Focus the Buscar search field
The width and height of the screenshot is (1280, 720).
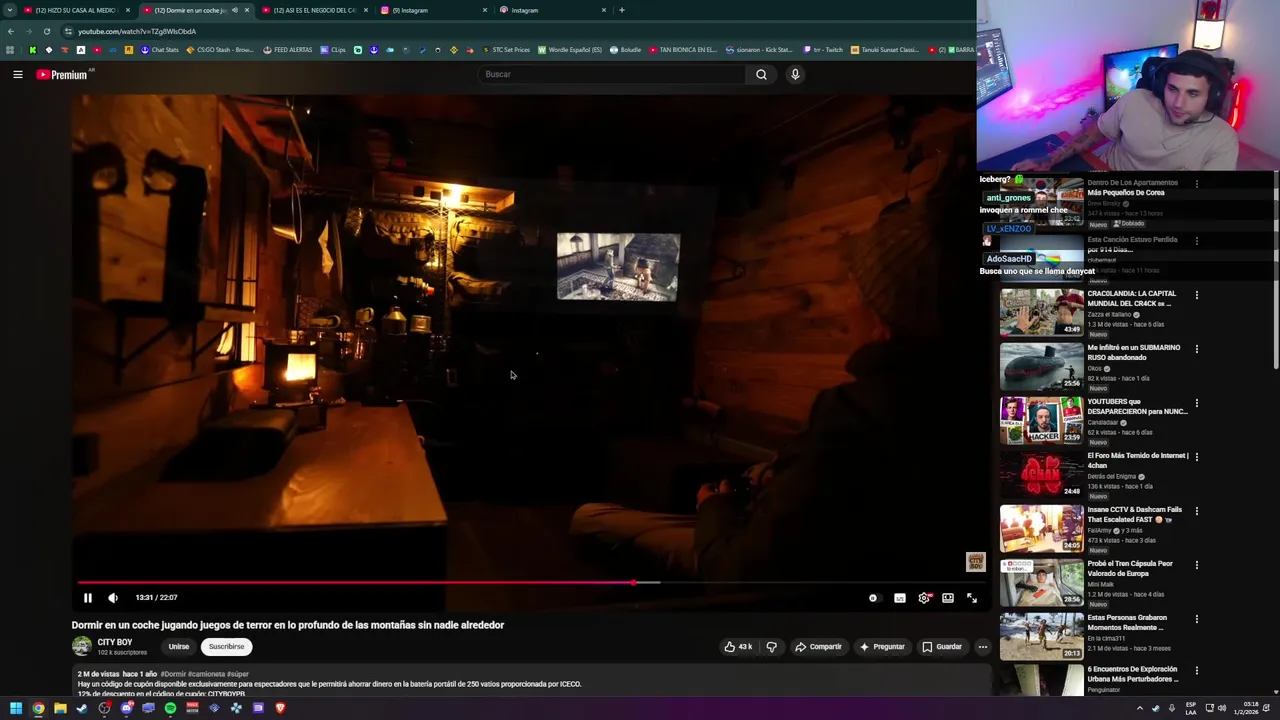[611, 74]
